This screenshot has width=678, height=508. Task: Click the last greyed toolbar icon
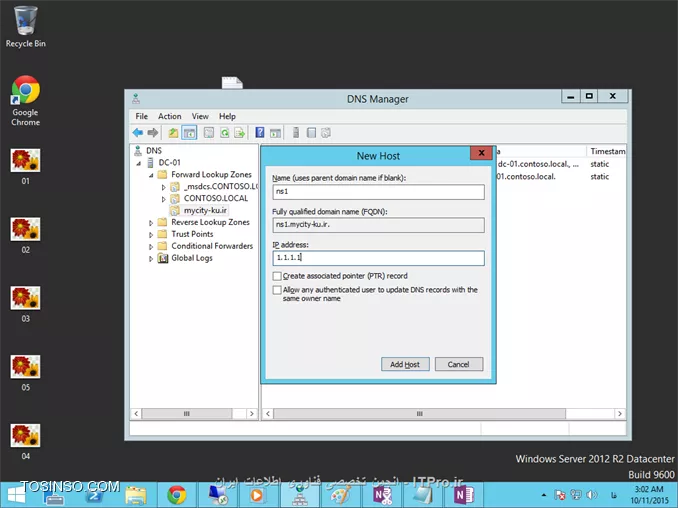[x=326, y=132]
